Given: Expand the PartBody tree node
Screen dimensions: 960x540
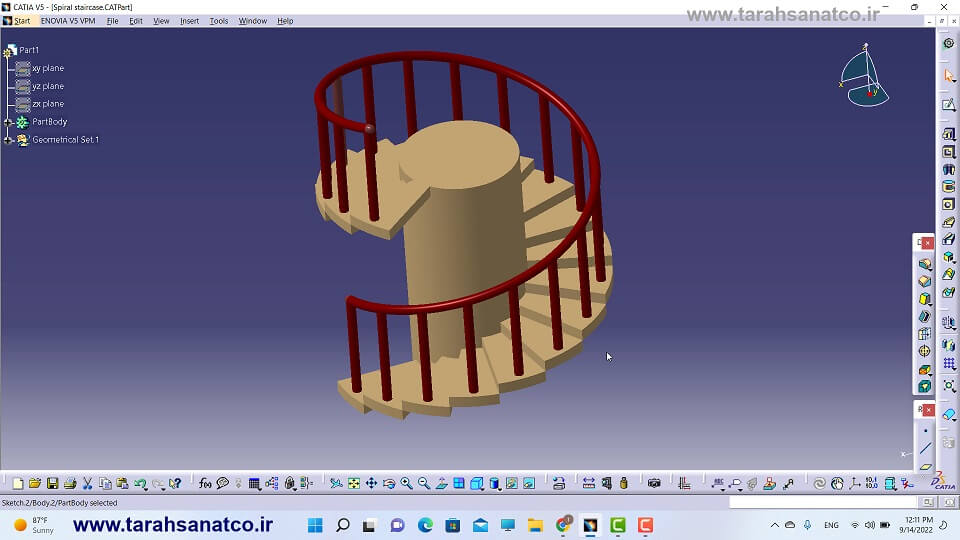Looking at the screenshot, I should [x=8, y=122].
